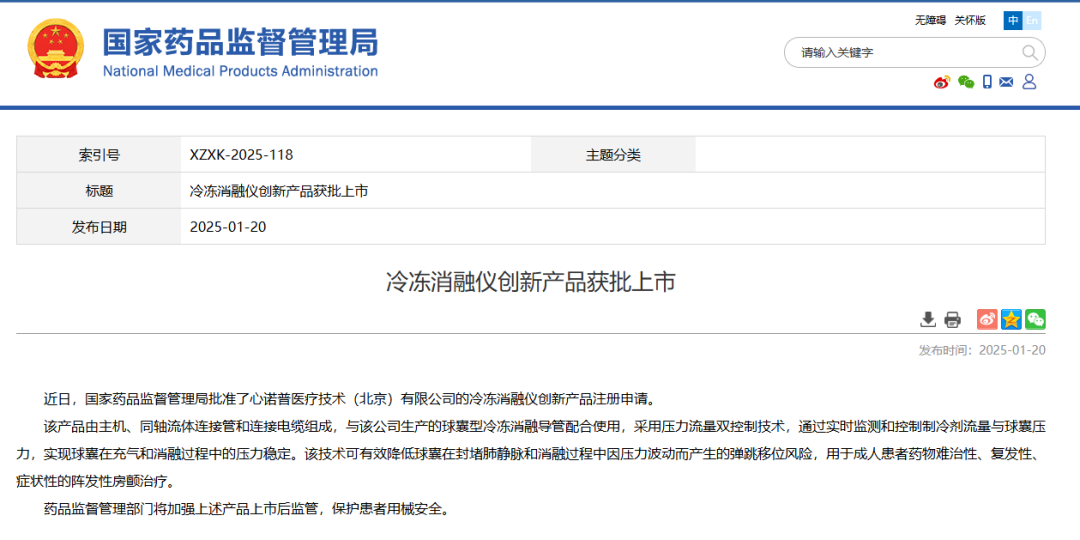This screenshot has height=540, width=1080.
Task: Switch language to En English
Action: [1032, 21]
